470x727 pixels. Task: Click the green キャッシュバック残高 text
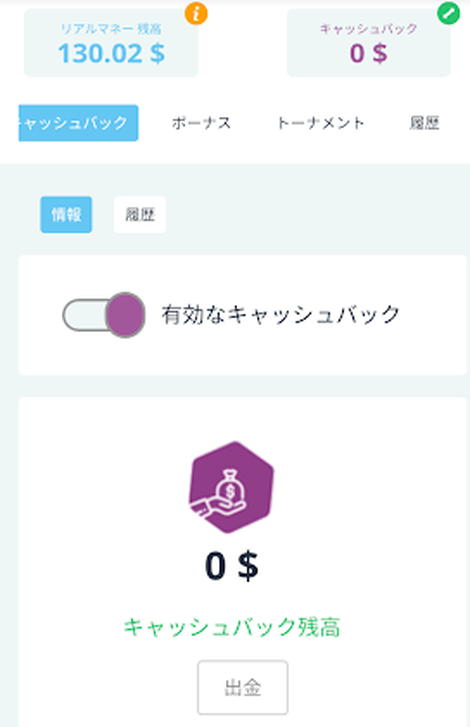coord(232,627)
